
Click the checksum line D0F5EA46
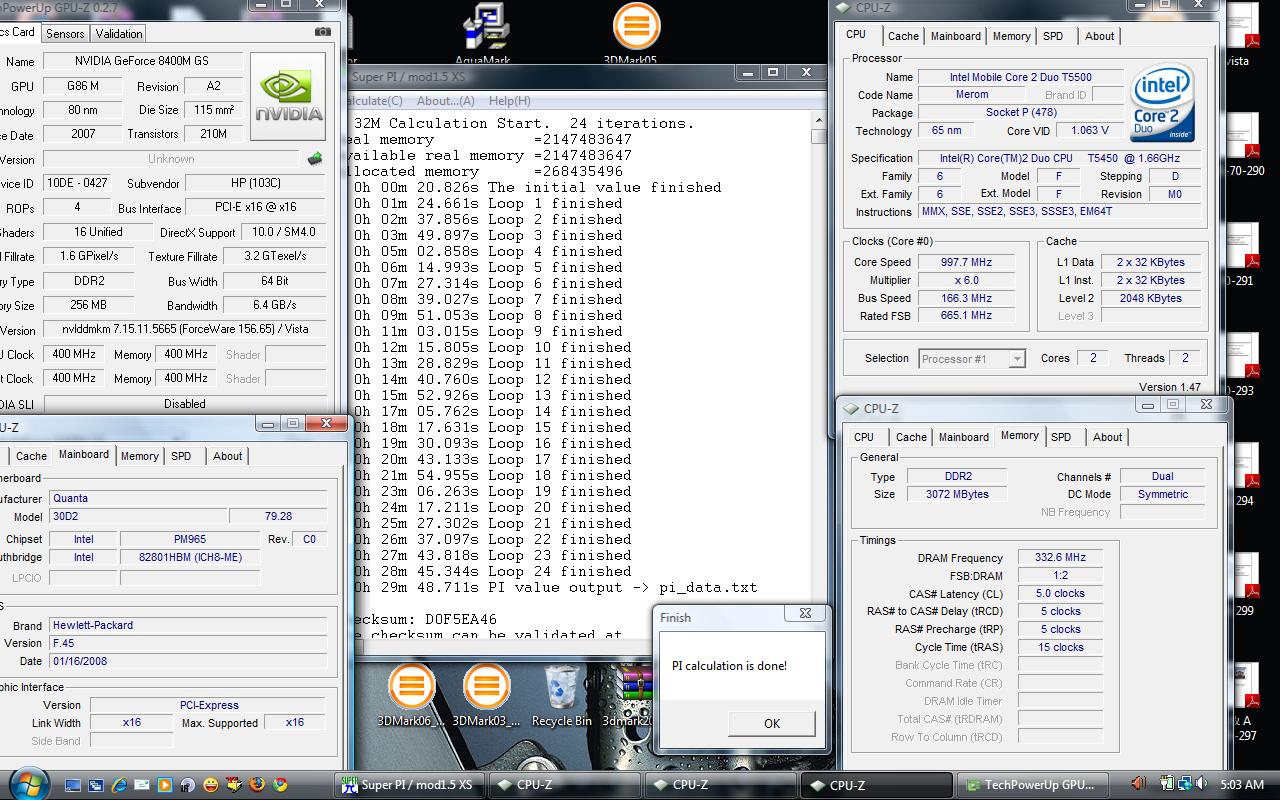(425, 619)
